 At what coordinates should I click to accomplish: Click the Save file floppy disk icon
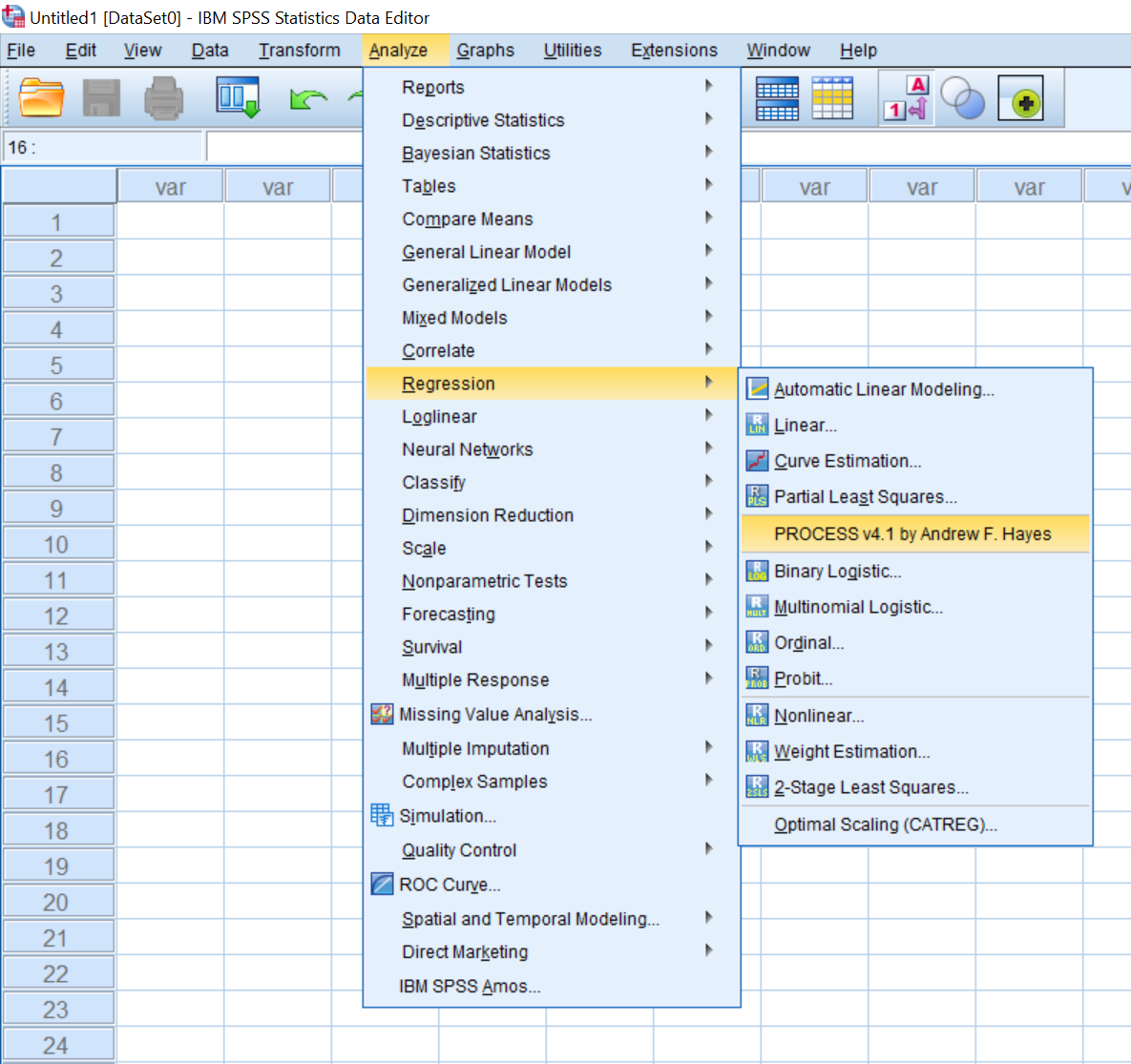tap(102, 98)
